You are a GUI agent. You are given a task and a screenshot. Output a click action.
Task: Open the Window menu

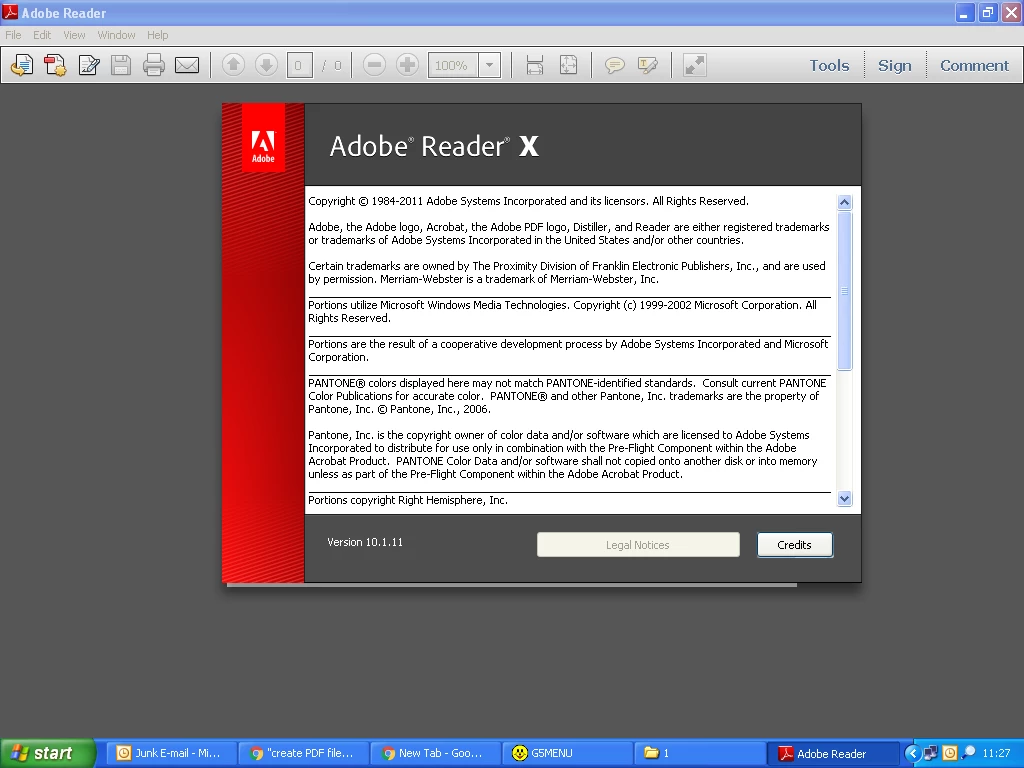[x=116, y=35]
